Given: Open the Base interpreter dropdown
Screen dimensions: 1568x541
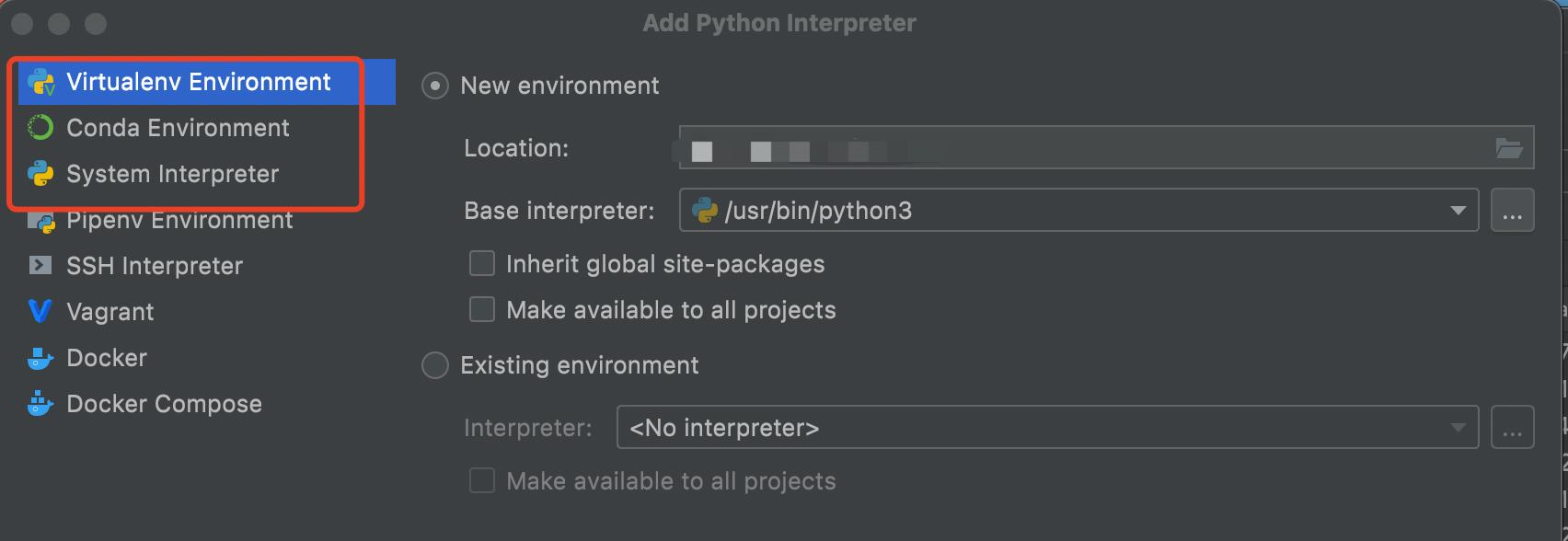Looking at the screenshot, I should pos(1458,211).
